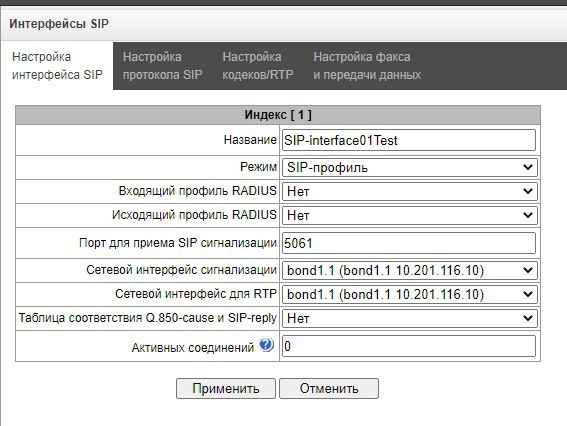Expand the Режим dropdown showing SIP-профиль
Screen dimensions: 567x426
[410, 167]
